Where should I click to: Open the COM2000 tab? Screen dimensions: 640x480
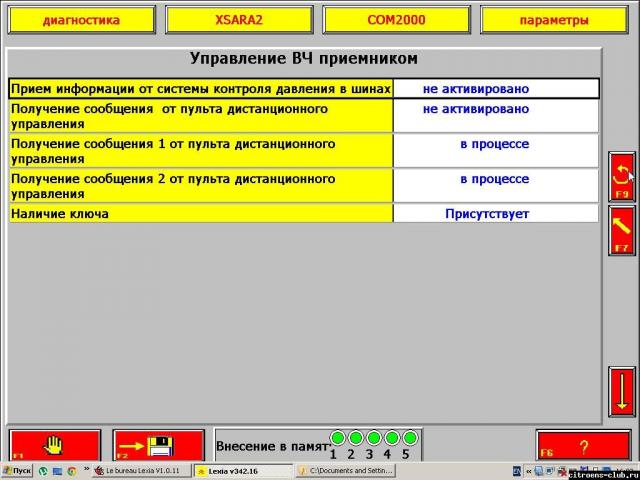[396, 20]
